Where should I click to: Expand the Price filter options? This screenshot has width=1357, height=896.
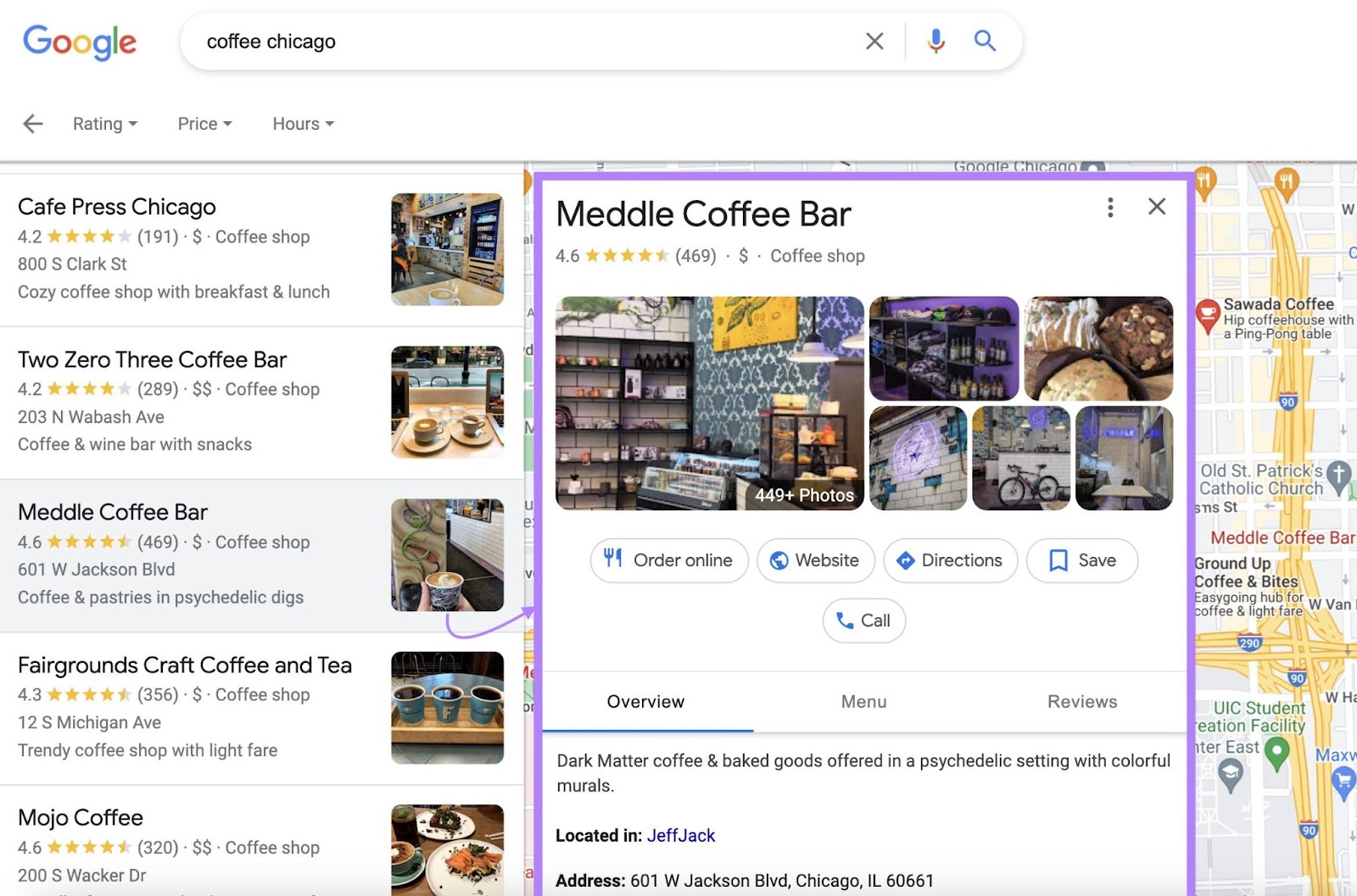coord(204,123)
